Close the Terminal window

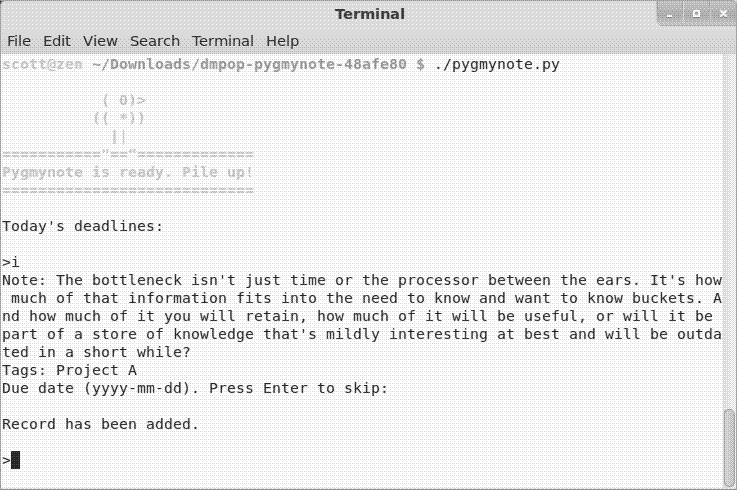coord(723,14)
